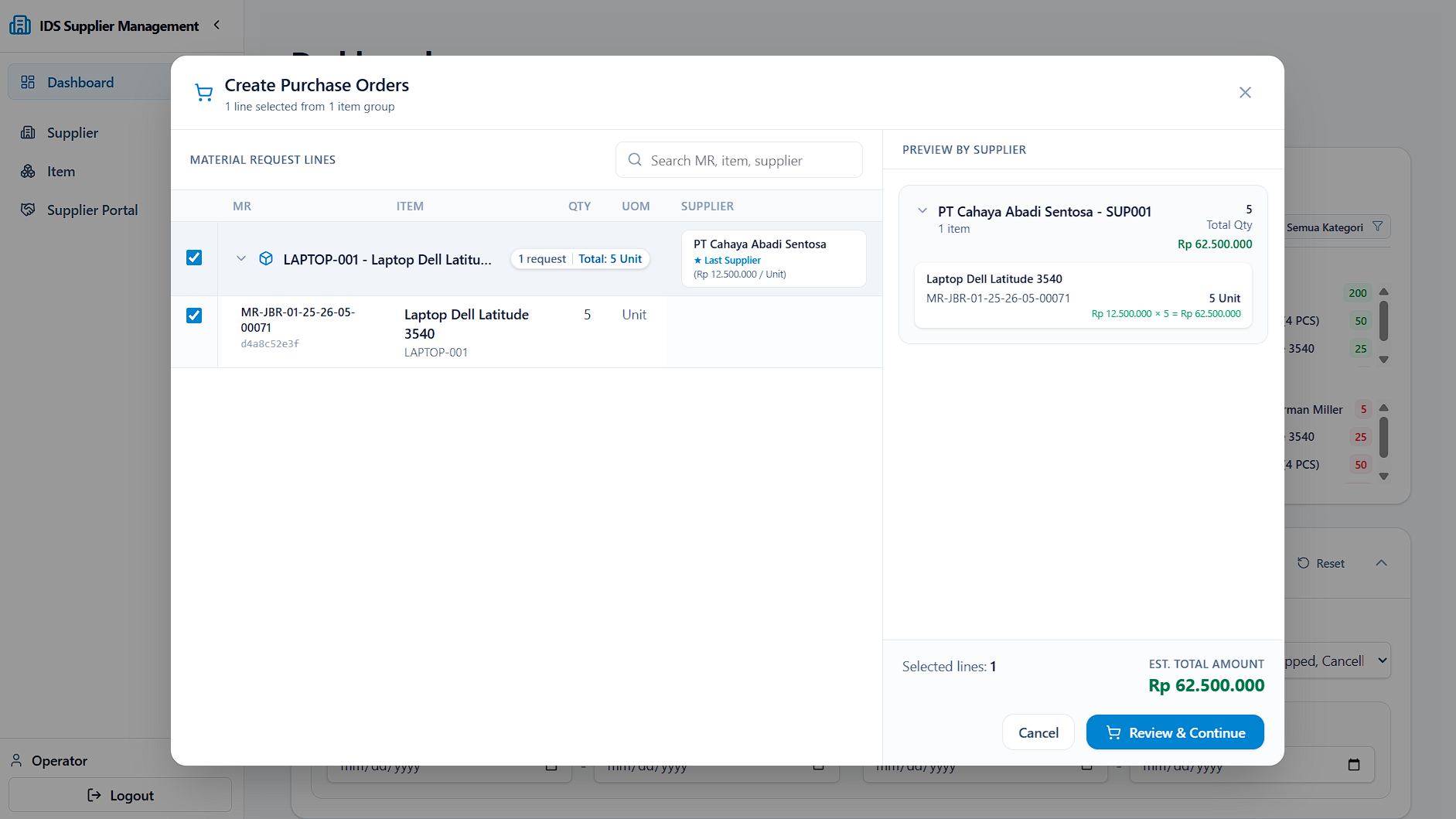Click the Reset circular arrow icon

(1304, 563)
